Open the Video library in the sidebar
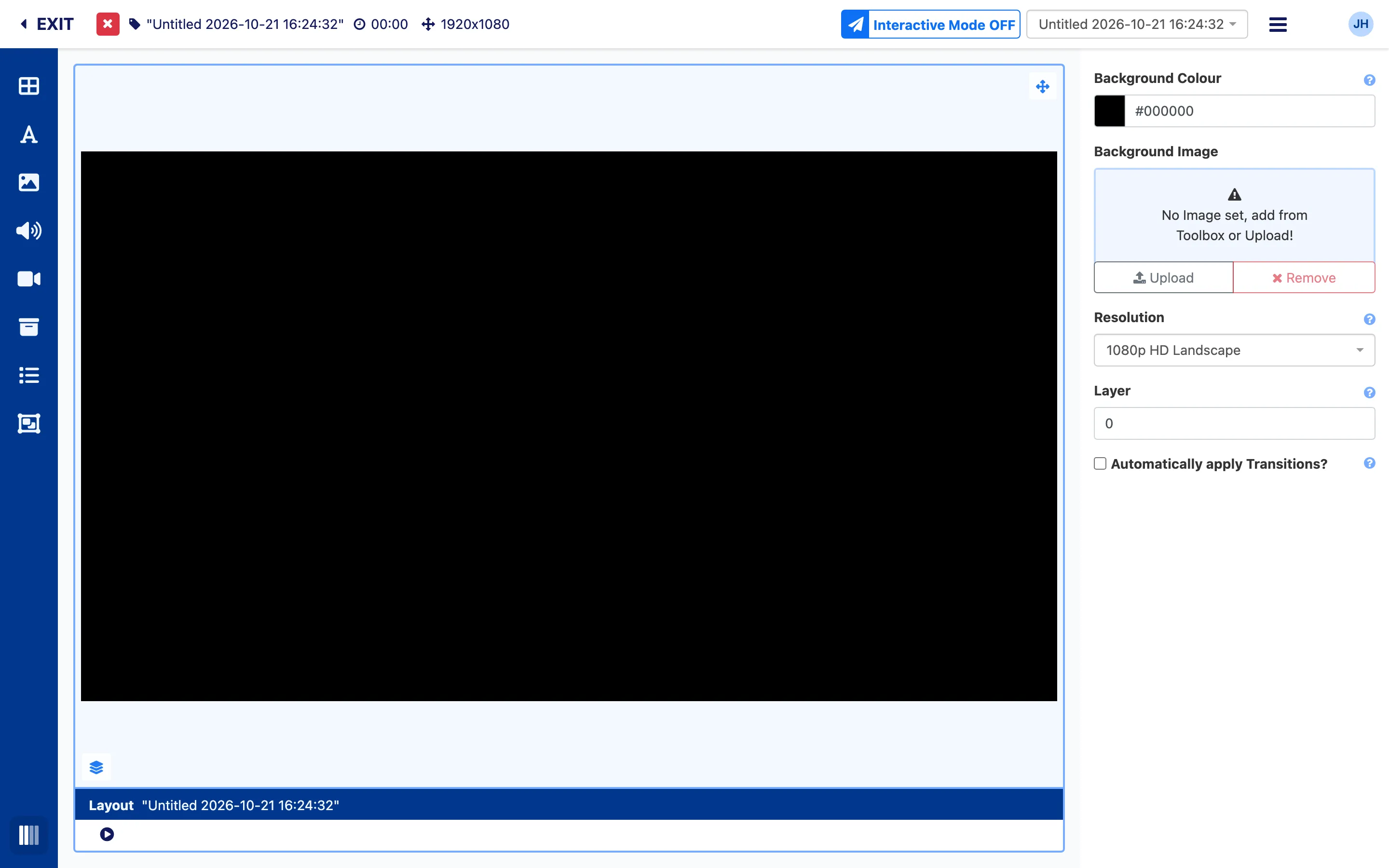 tap(29, 279)
